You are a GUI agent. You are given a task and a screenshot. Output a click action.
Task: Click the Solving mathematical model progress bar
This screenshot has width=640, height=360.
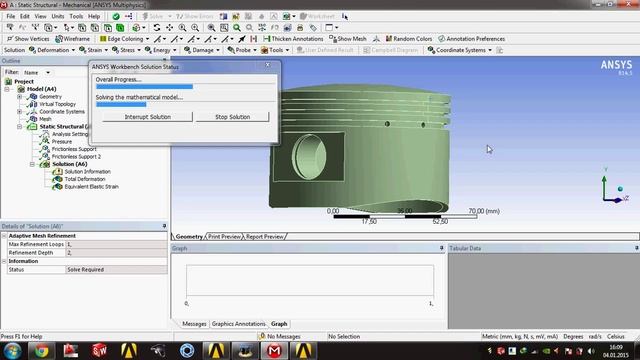186,104
